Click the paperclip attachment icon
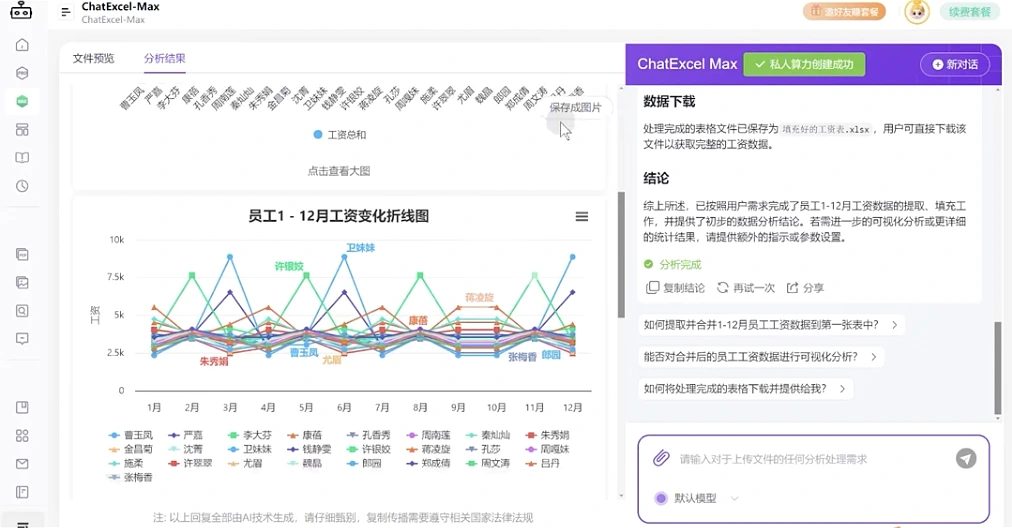 pyautogui.click(x=661, y=458)
